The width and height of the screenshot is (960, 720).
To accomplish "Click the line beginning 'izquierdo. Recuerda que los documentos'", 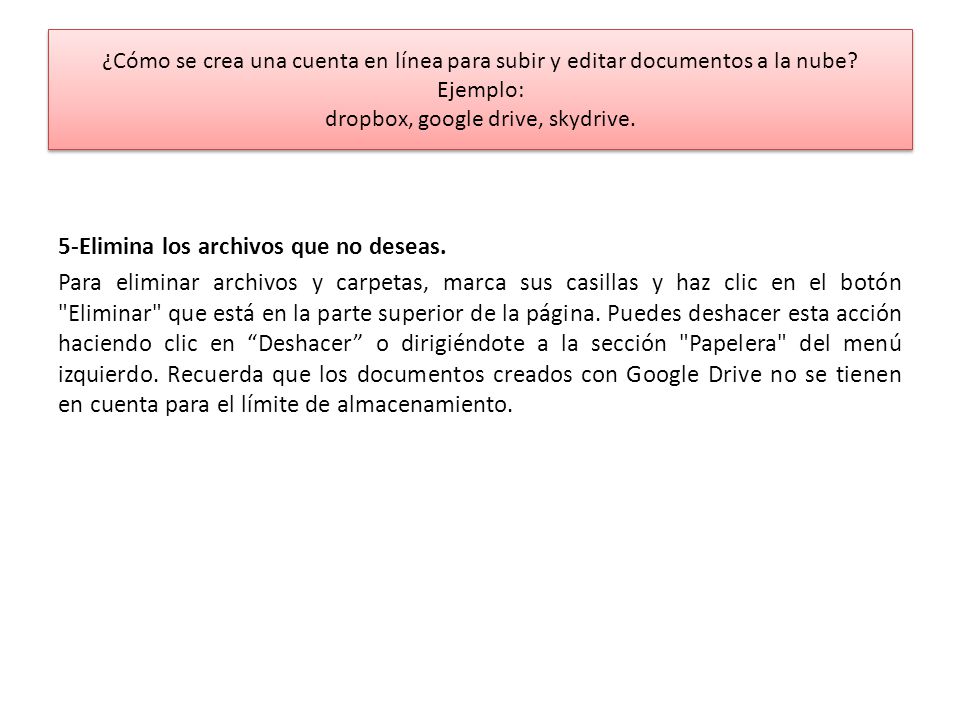I will coord(480,374).
